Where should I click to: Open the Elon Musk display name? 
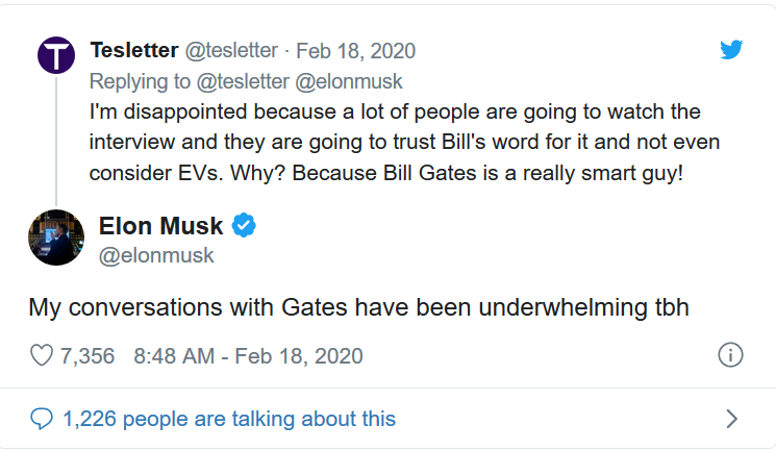(162, 226)
